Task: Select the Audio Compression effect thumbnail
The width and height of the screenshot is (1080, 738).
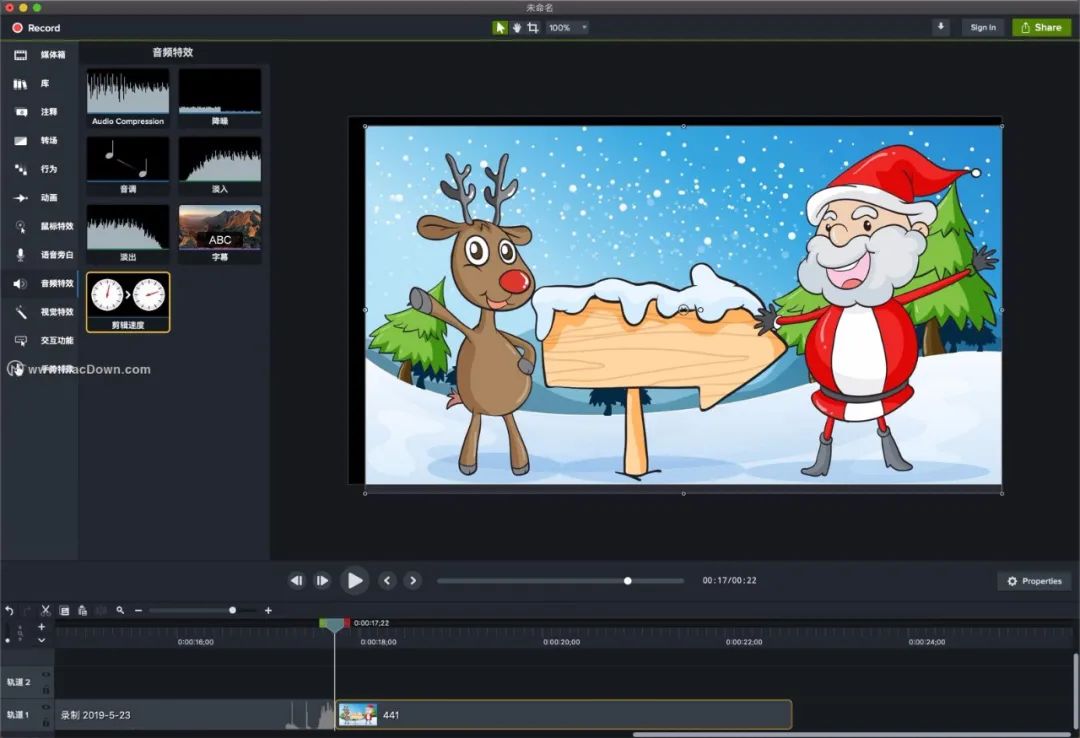Action: coord(128,97)
